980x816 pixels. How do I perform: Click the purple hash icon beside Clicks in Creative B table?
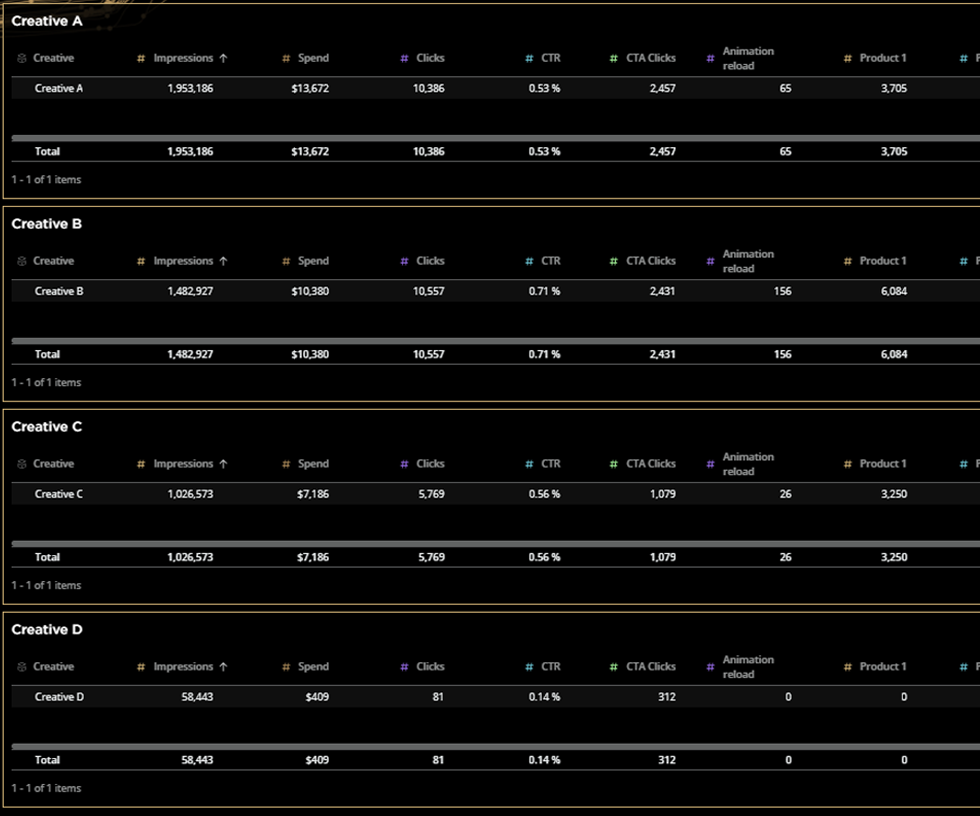[404, 261]
